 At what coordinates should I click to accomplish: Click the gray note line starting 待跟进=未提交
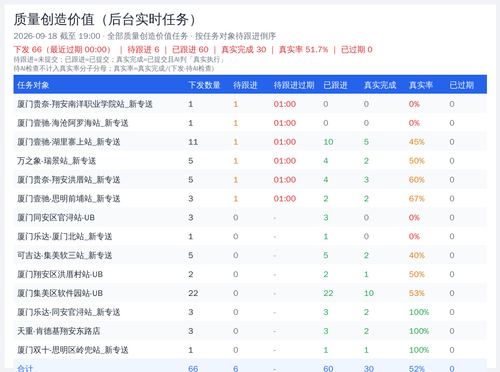coord(119,60)
